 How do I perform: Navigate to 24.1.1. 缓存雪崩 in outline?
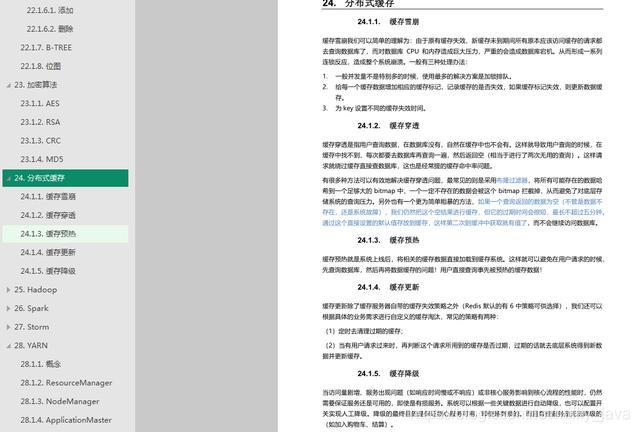pyautogui.click(x=48, y=197)
